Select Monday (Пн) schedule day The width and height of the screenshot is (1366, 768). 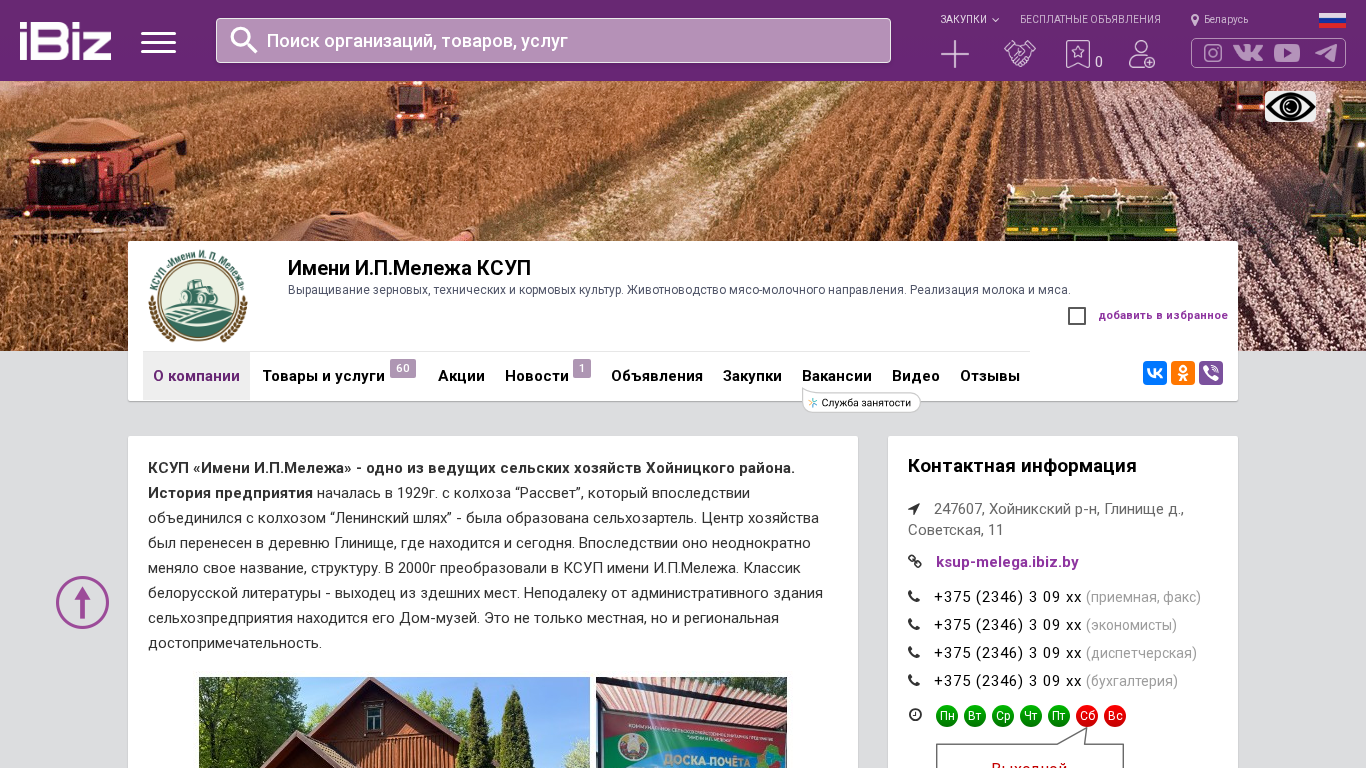pyautogui.click(x=947, y=716)
